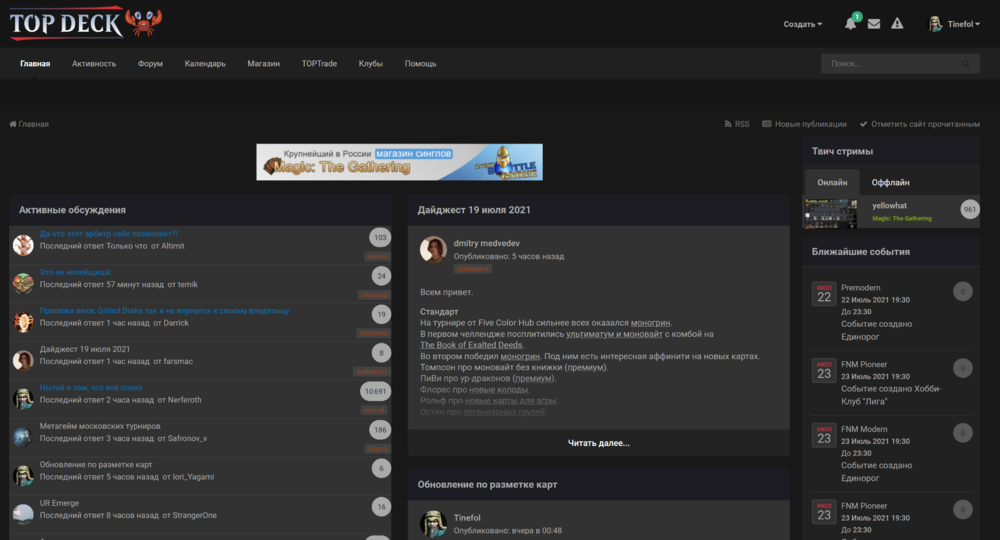Viewport: 1000px width, 540px height.
Task: Mark site read via Отметить сайт прочитанным
Action: point(919,124)
